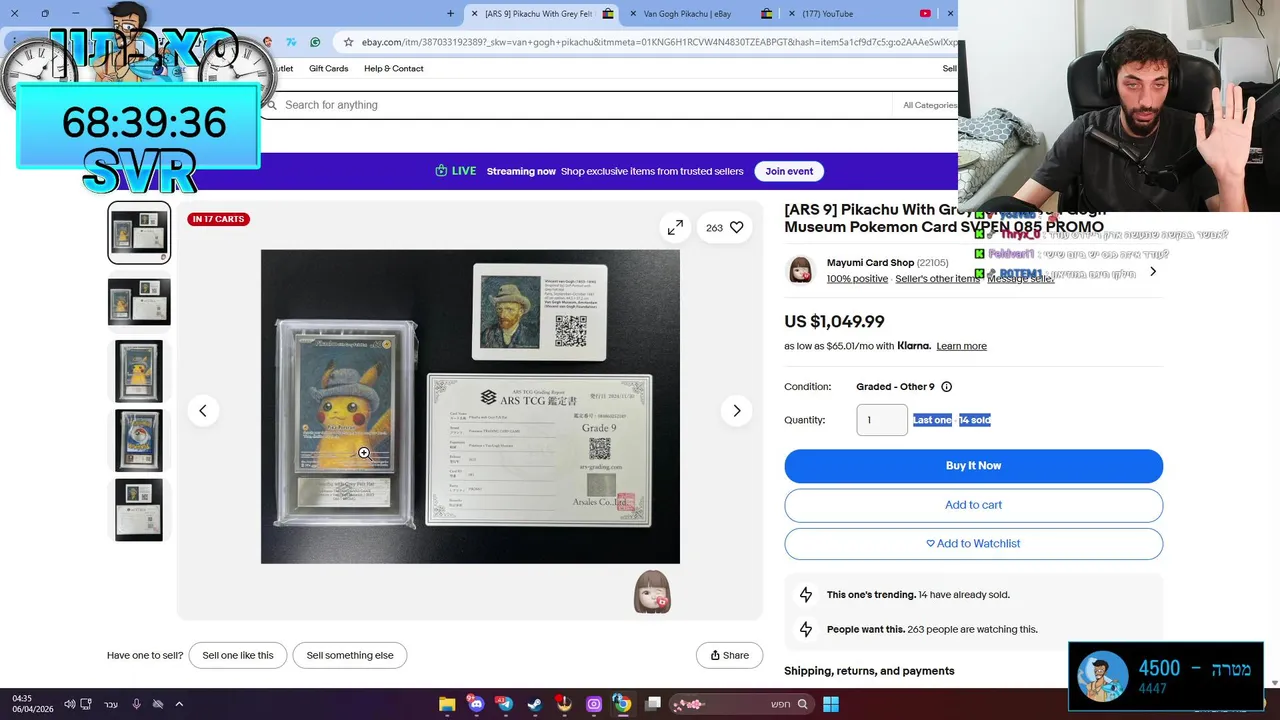Expand seller details with the chevron arrow
The image size is (1280, 720).
[x=1152, y=271]
